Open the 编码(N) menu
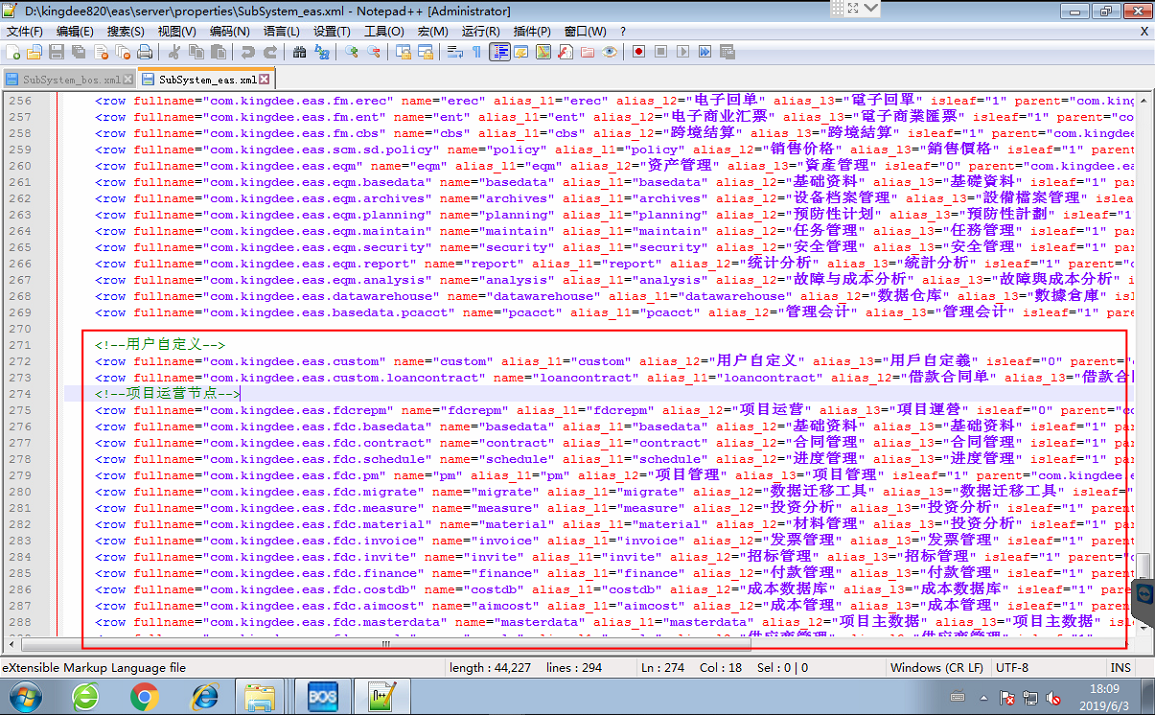This screenshot has width=1155, height=715. (229, 31)
